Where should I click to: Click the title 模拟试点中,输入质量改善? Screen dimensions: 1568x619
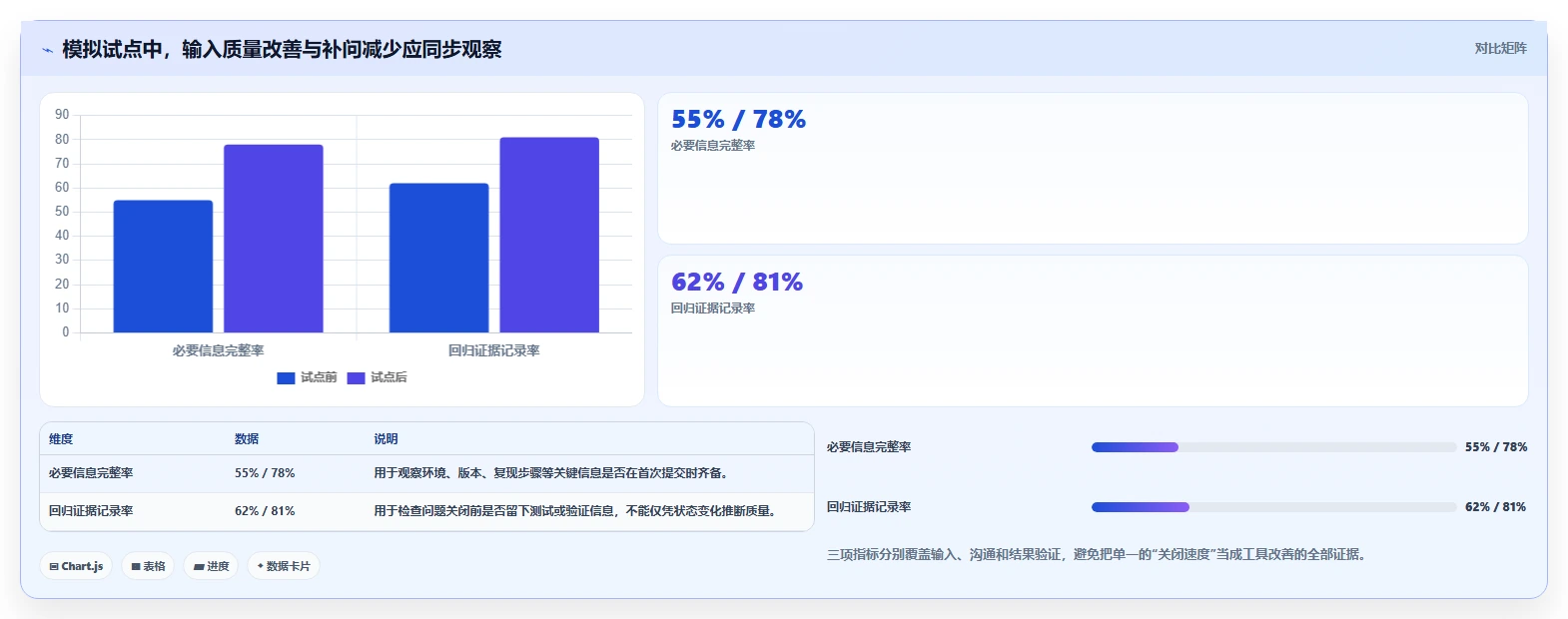pos(282,50)
